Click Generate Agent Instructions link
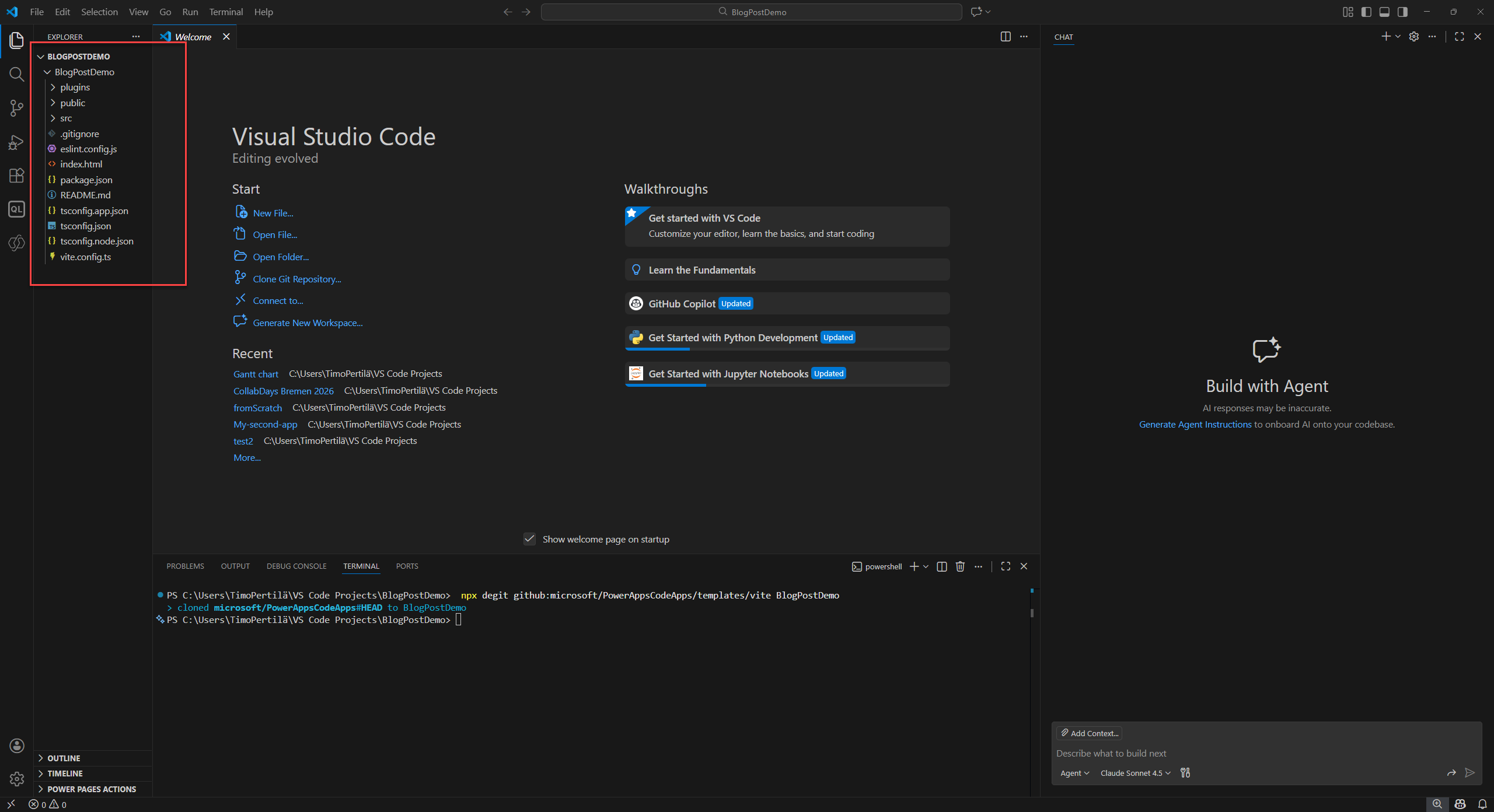The image size is (1494, 812). tap(1195, 425)
